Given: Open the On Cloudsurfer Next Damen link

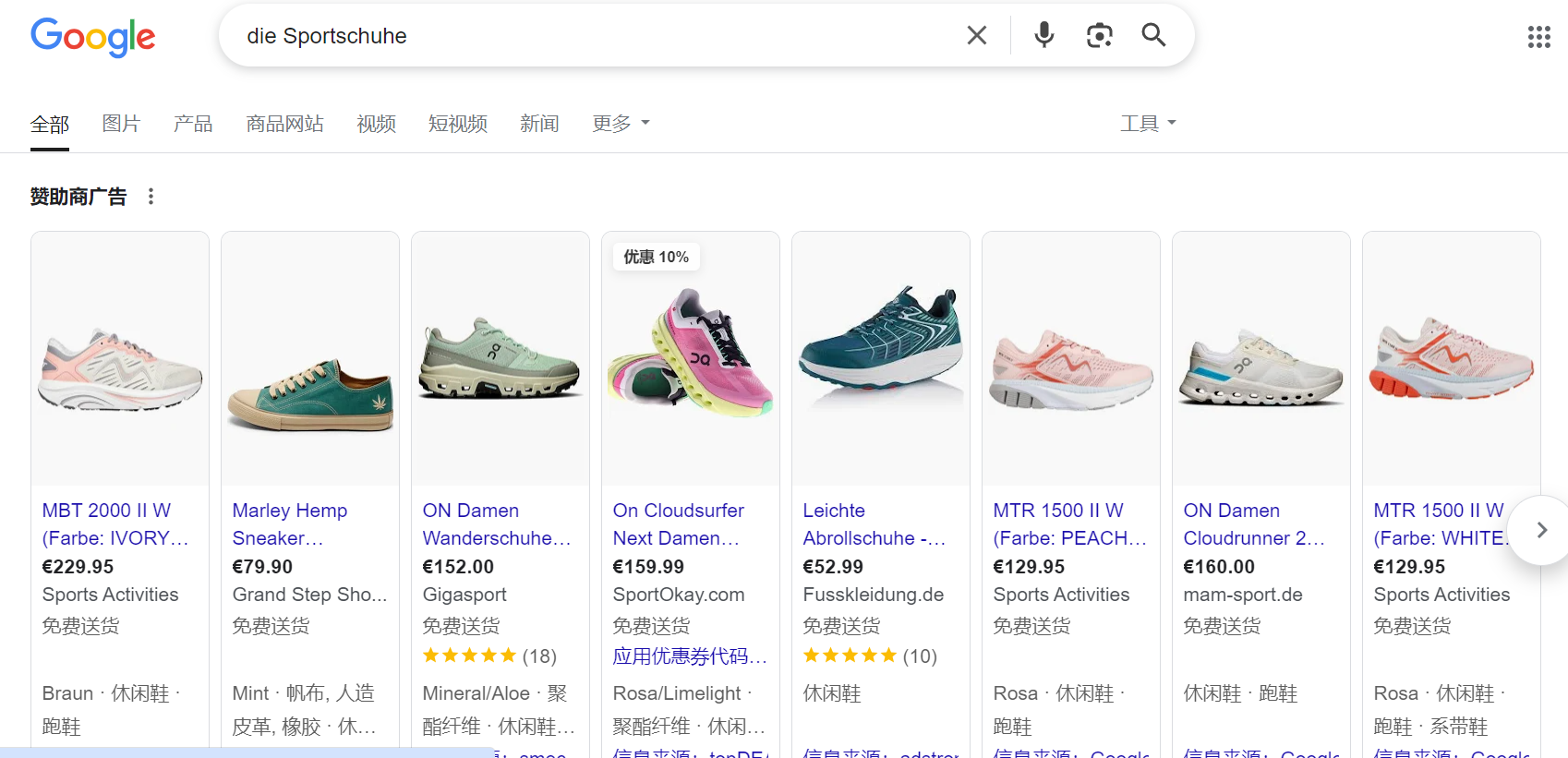Looking at the screenshot, I should (679, 524).
